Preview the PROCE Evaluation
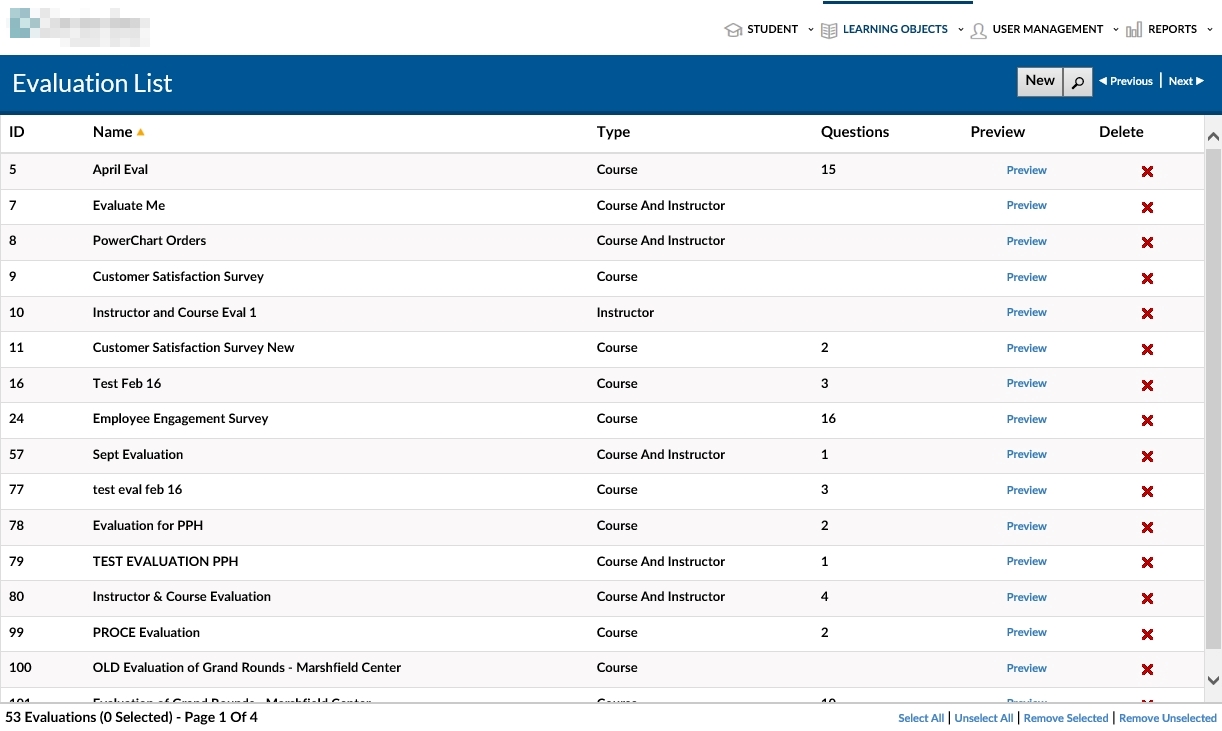The image size is (1222, 731). tap(1027, 633)
